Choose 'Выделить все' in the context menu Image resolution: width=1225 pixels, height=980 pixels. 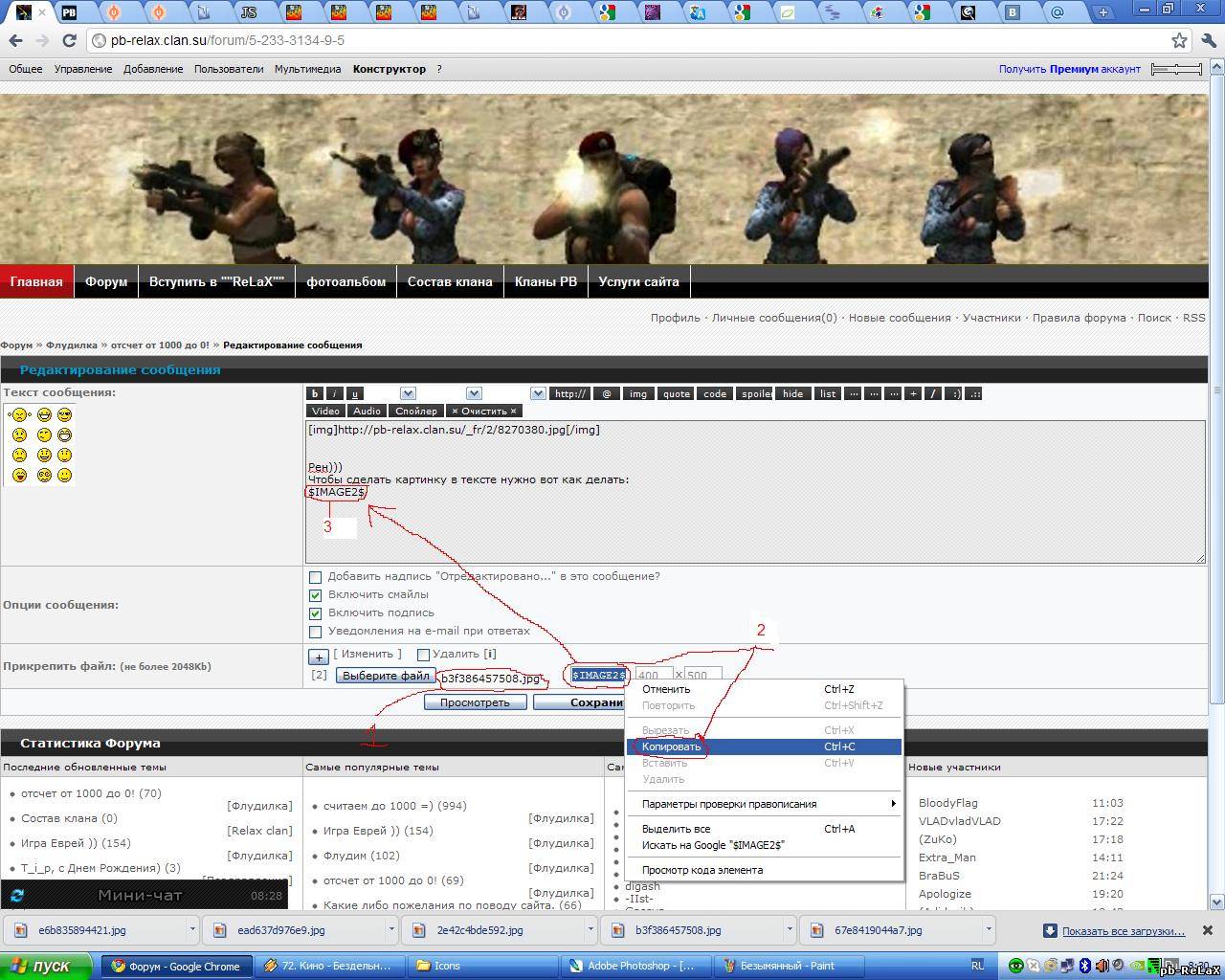tap(764, 829)
